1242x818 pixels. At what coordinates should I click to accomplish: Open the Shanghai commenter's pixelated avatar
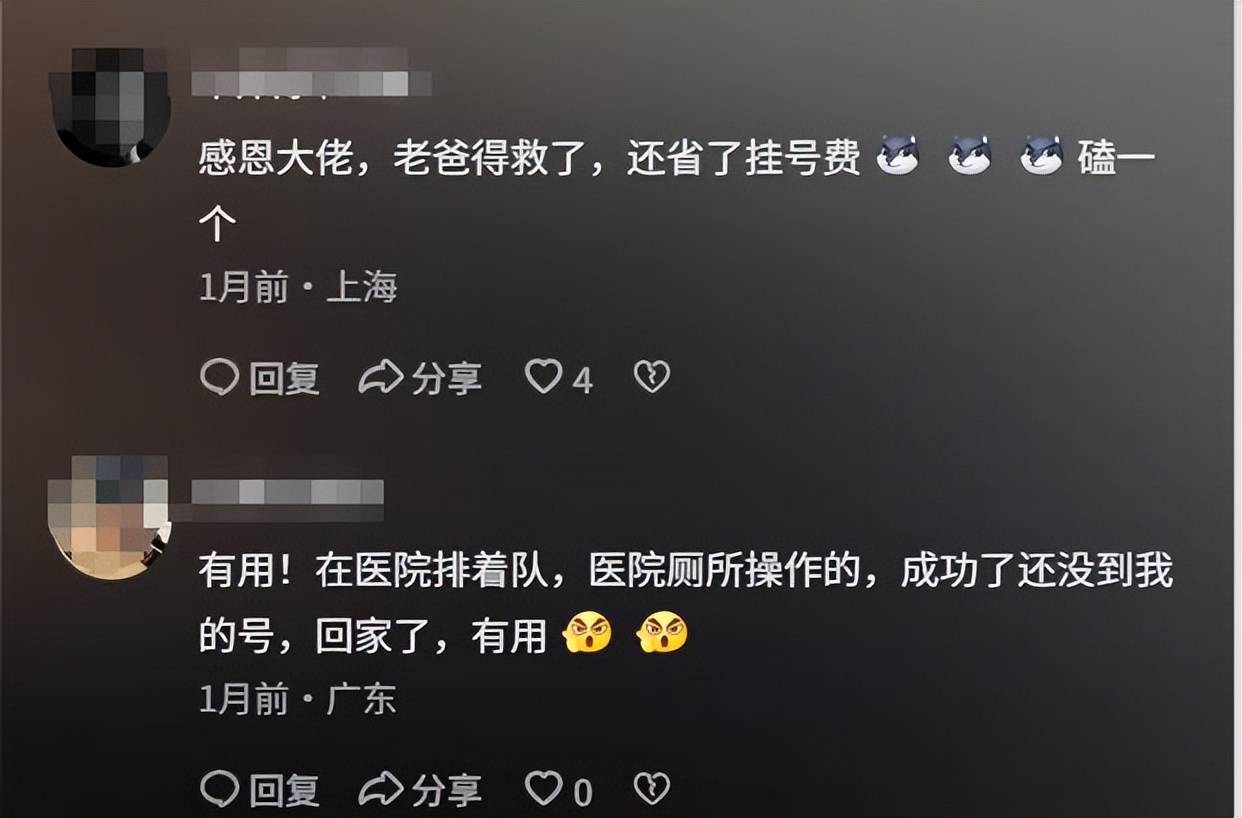(x=110, y=105)
